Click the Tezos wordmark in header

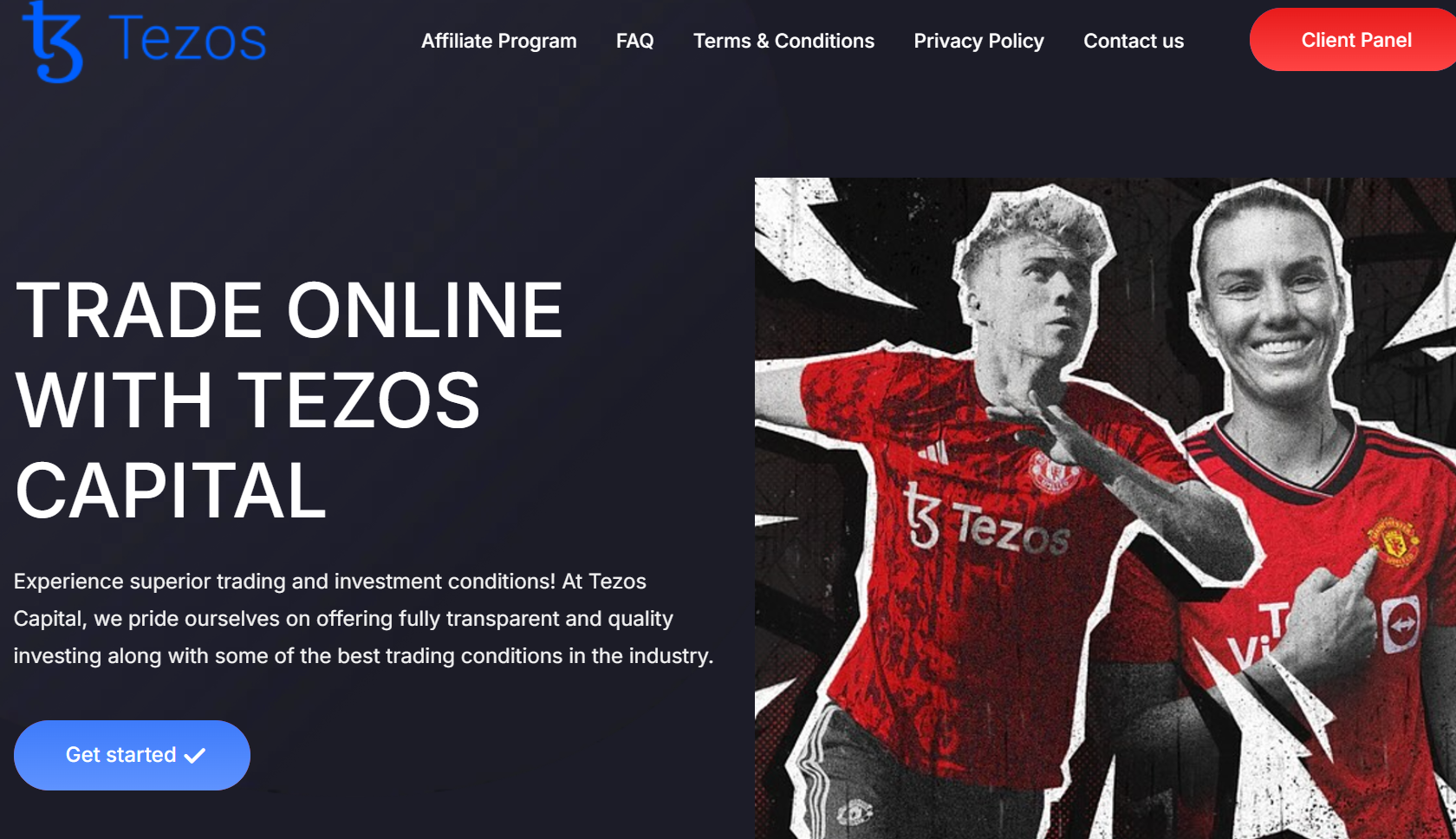(x=188, y=39)
